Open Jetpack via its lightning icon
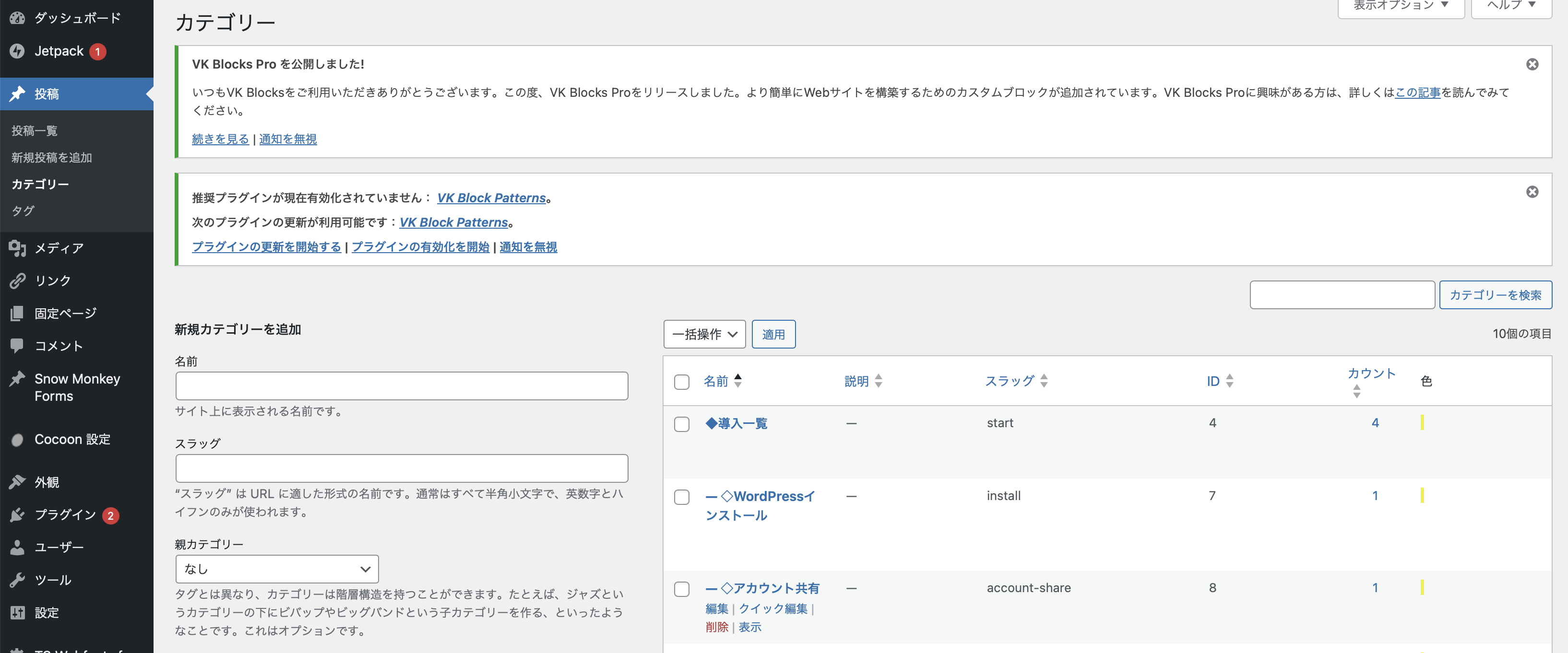The image size is (1568, 653). tap(17, 51)
